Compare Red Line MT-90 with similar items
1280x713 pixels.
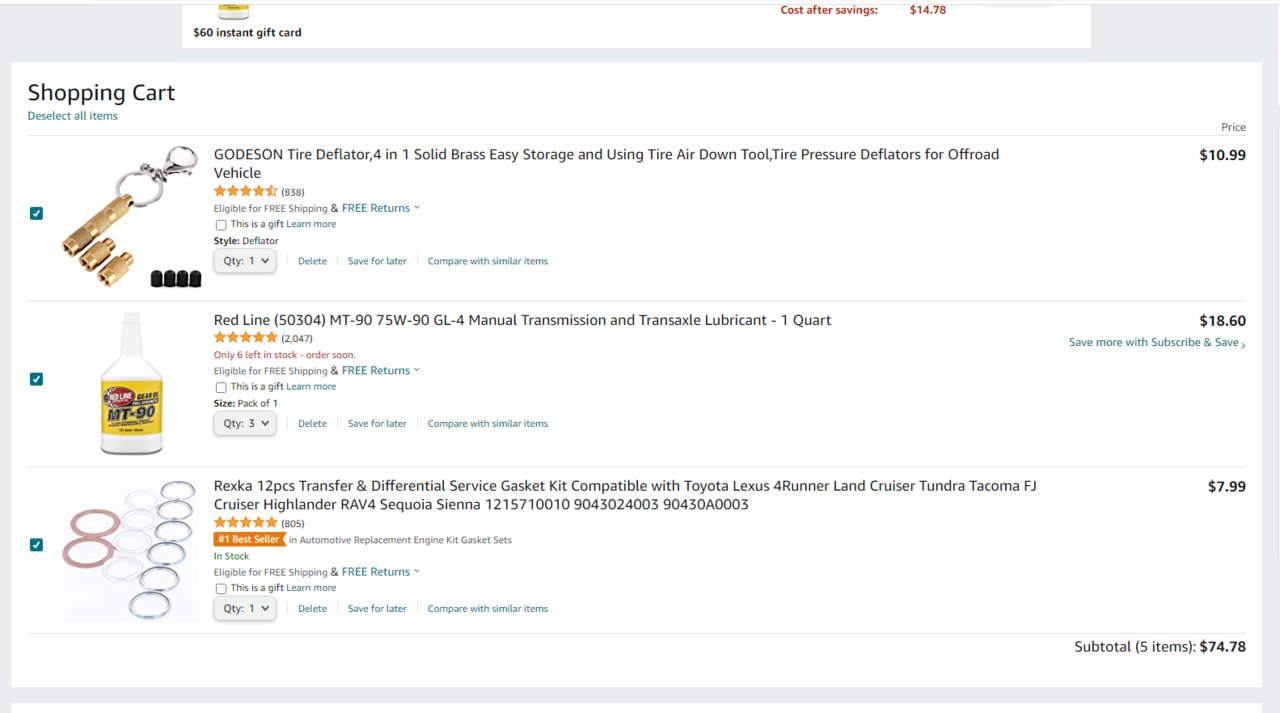click(x=488, y=423)
